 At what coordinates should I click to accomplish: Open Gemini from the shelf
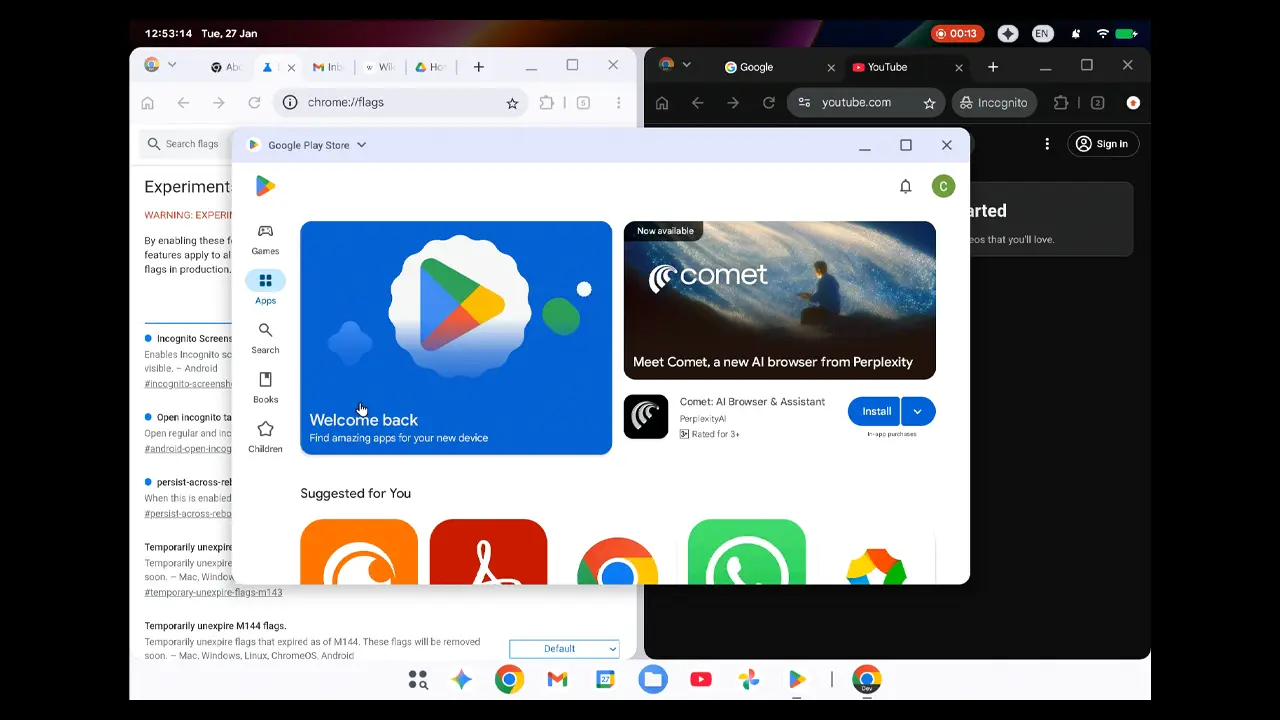point(461,679)
